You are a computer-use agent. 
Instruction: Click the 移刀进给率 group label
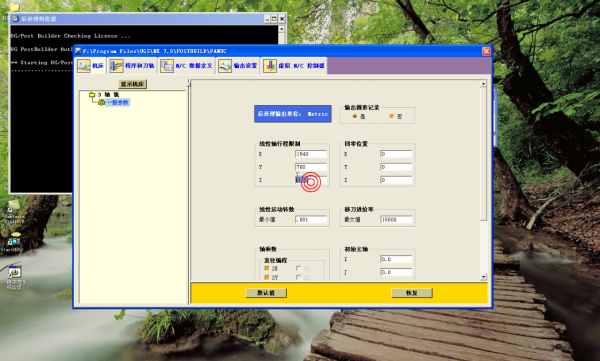click(359, 209)
